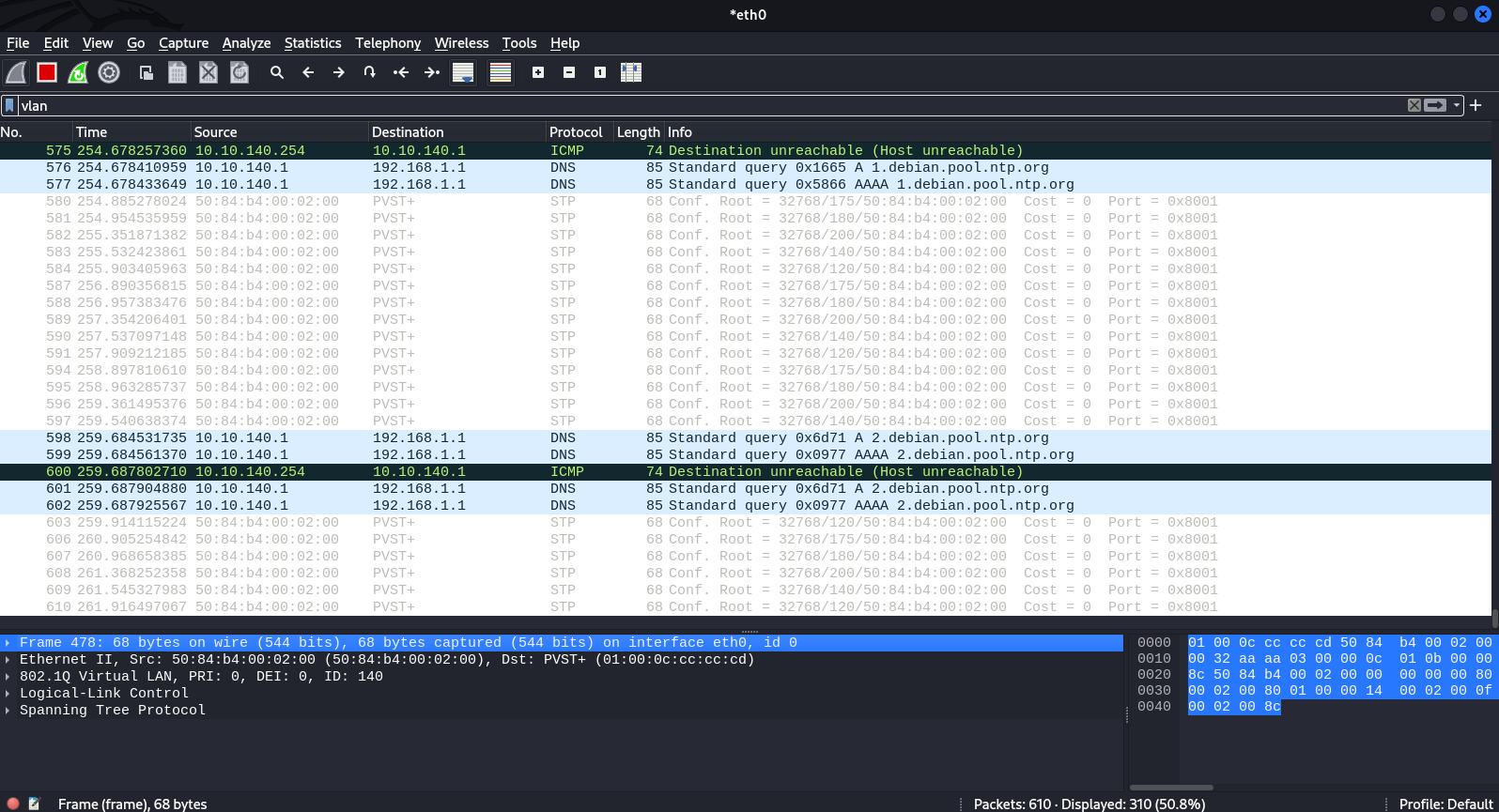Toggle packet list colorization
The width and height of the screenshot is (1499, 812).
(x=501, y=72)
